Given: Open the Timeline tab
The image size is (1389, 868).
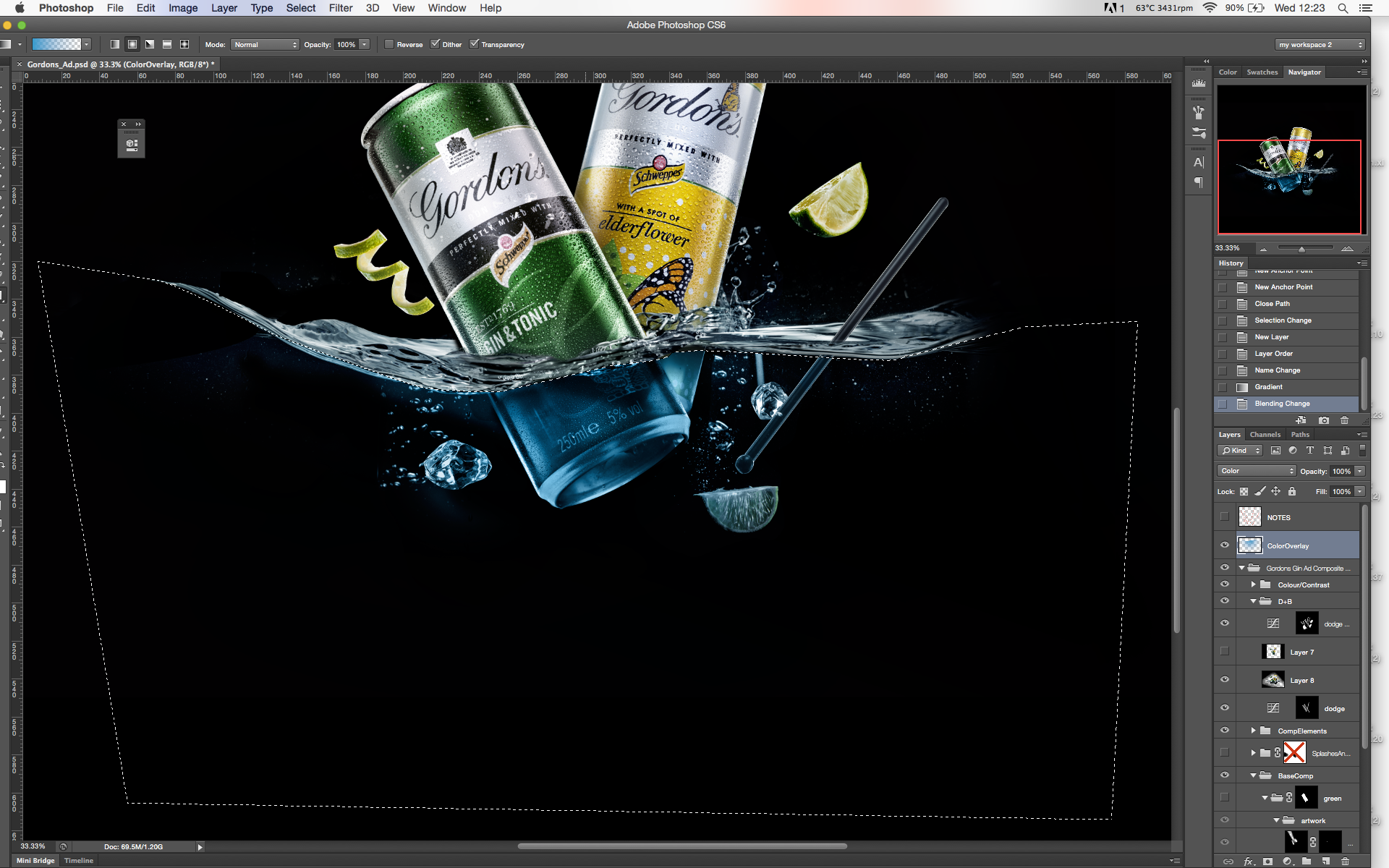Looking at the screenshot, I should (79, 861).
